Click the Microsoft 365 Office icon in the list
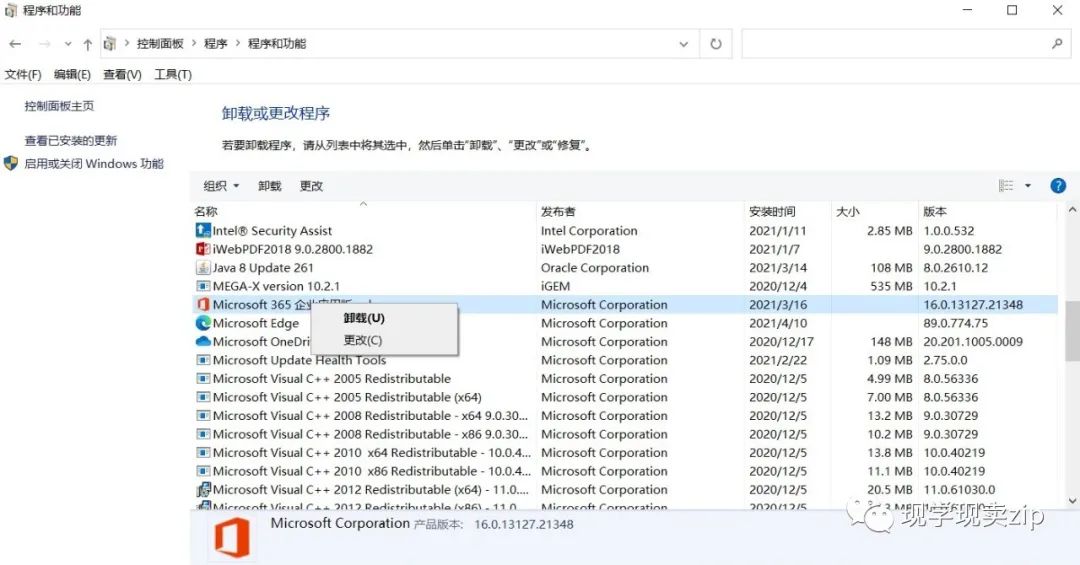 click(203, 305)
